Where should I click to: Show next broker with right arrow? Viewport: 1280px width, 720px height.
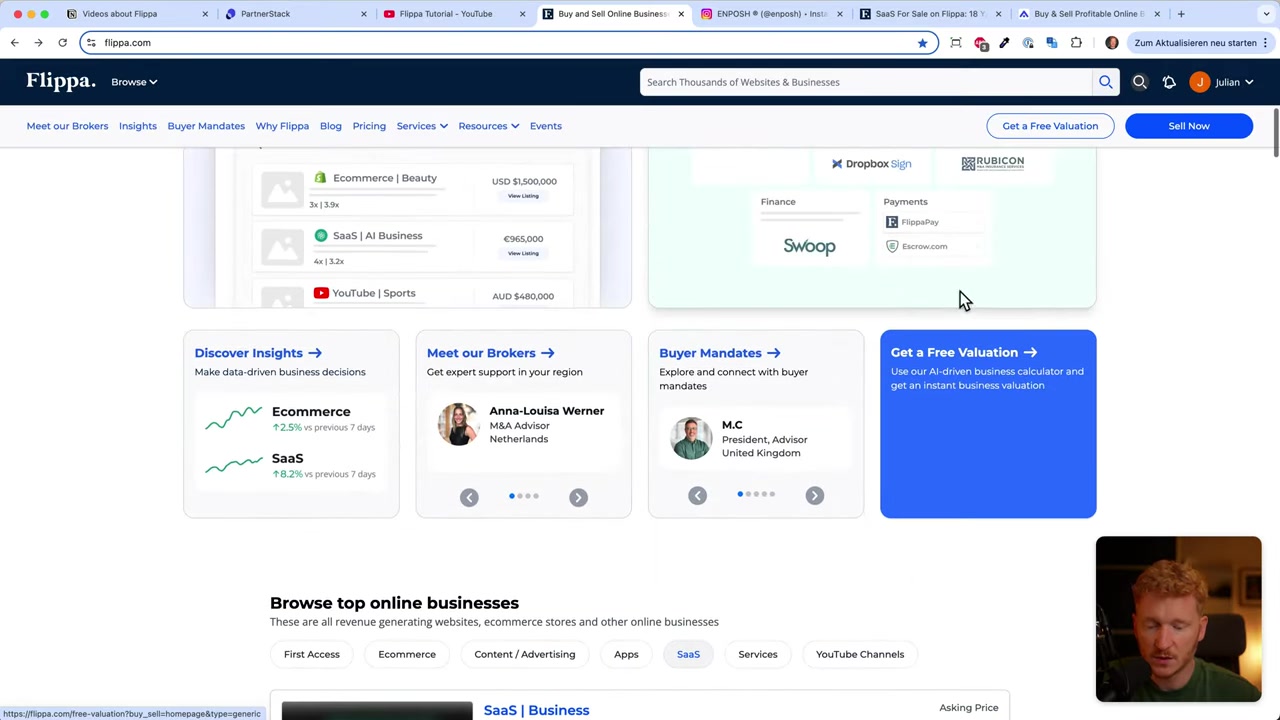[578, 497]
